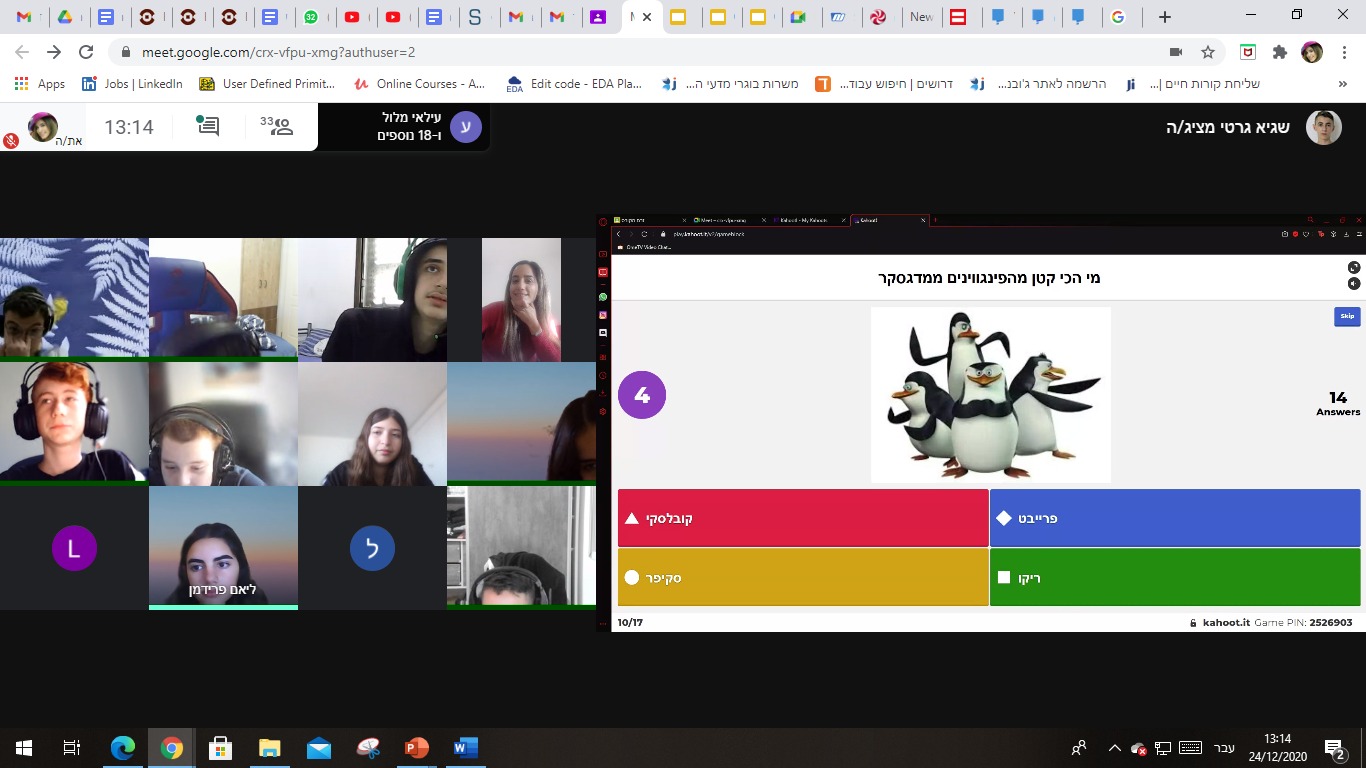
Task: Open the Jobs | LinkedIn bookmark
Action: [x=133, y=84]
